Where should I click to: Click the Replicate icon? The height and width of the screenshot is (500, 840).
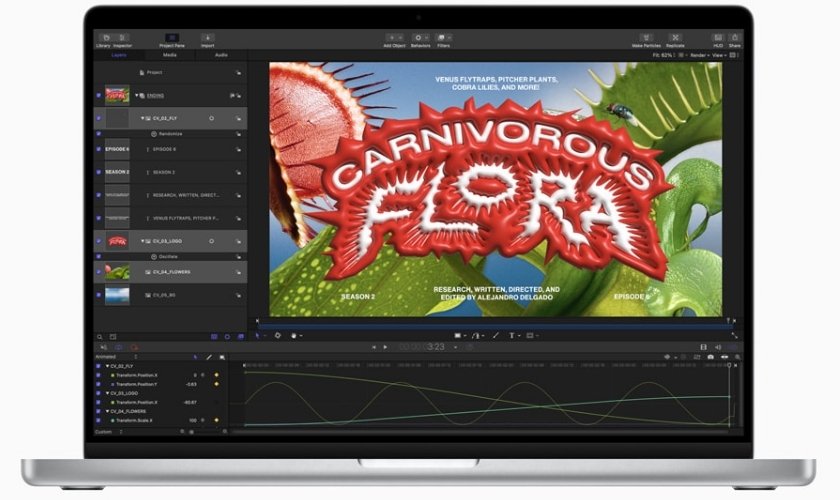(675, 38)
